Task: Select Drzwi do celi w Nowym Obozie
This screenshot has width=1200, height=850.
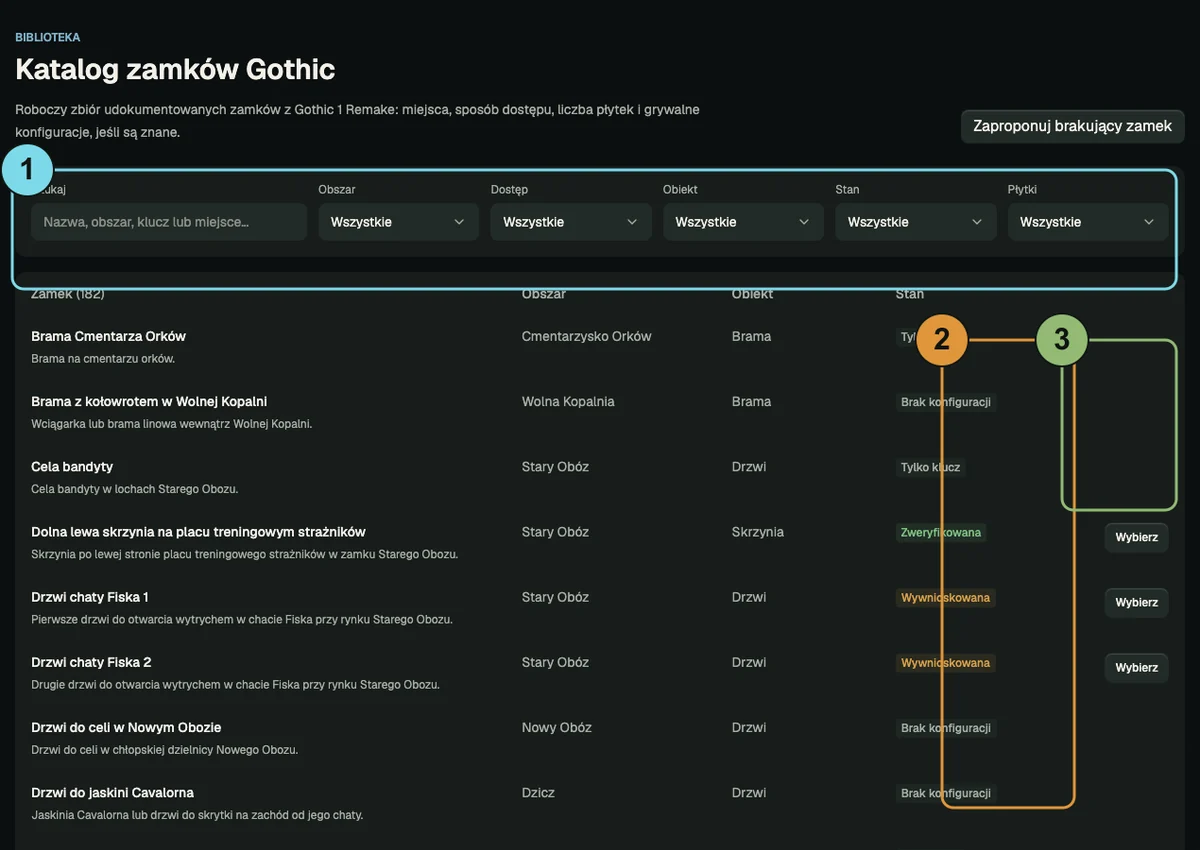Action: coord(126,727)
